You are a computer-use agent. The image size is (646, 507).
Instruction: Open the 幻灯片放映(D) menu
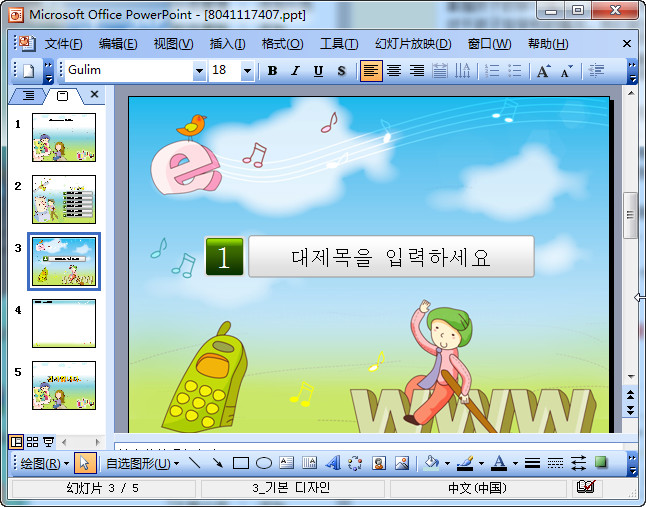click(x=413, y=44)
